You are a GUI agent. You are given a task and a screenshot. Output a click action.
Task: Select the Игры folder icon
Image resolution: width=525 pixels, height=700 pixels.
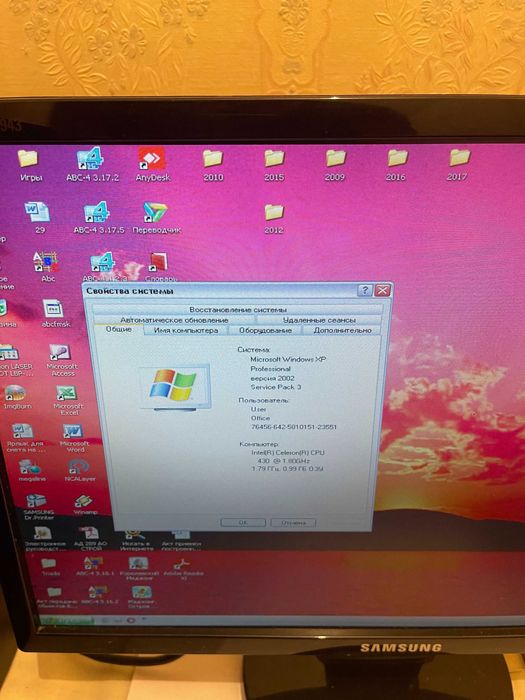pos(30,165)
